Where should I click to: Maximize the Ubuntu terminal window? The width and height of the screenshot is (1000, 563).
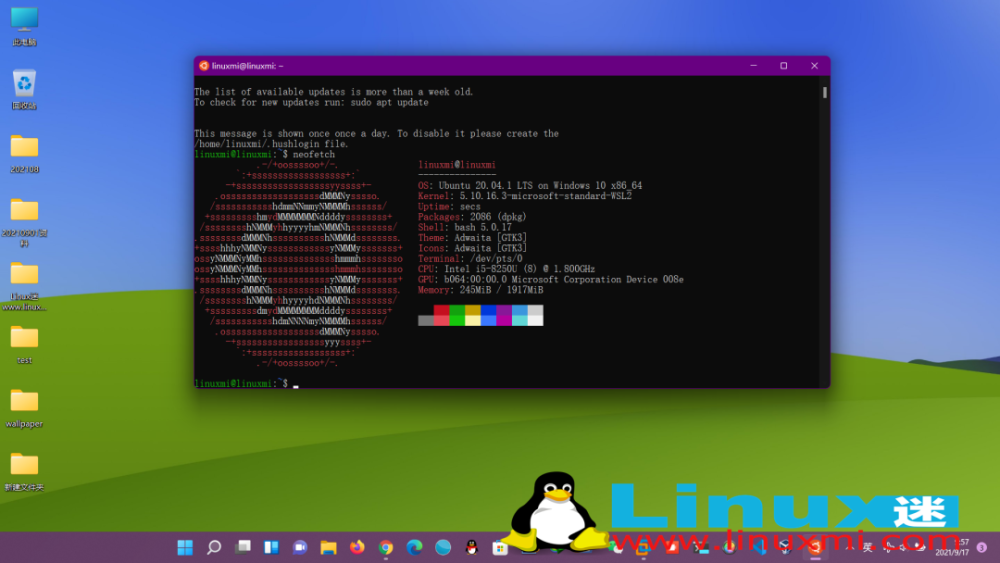pos(783,66)
